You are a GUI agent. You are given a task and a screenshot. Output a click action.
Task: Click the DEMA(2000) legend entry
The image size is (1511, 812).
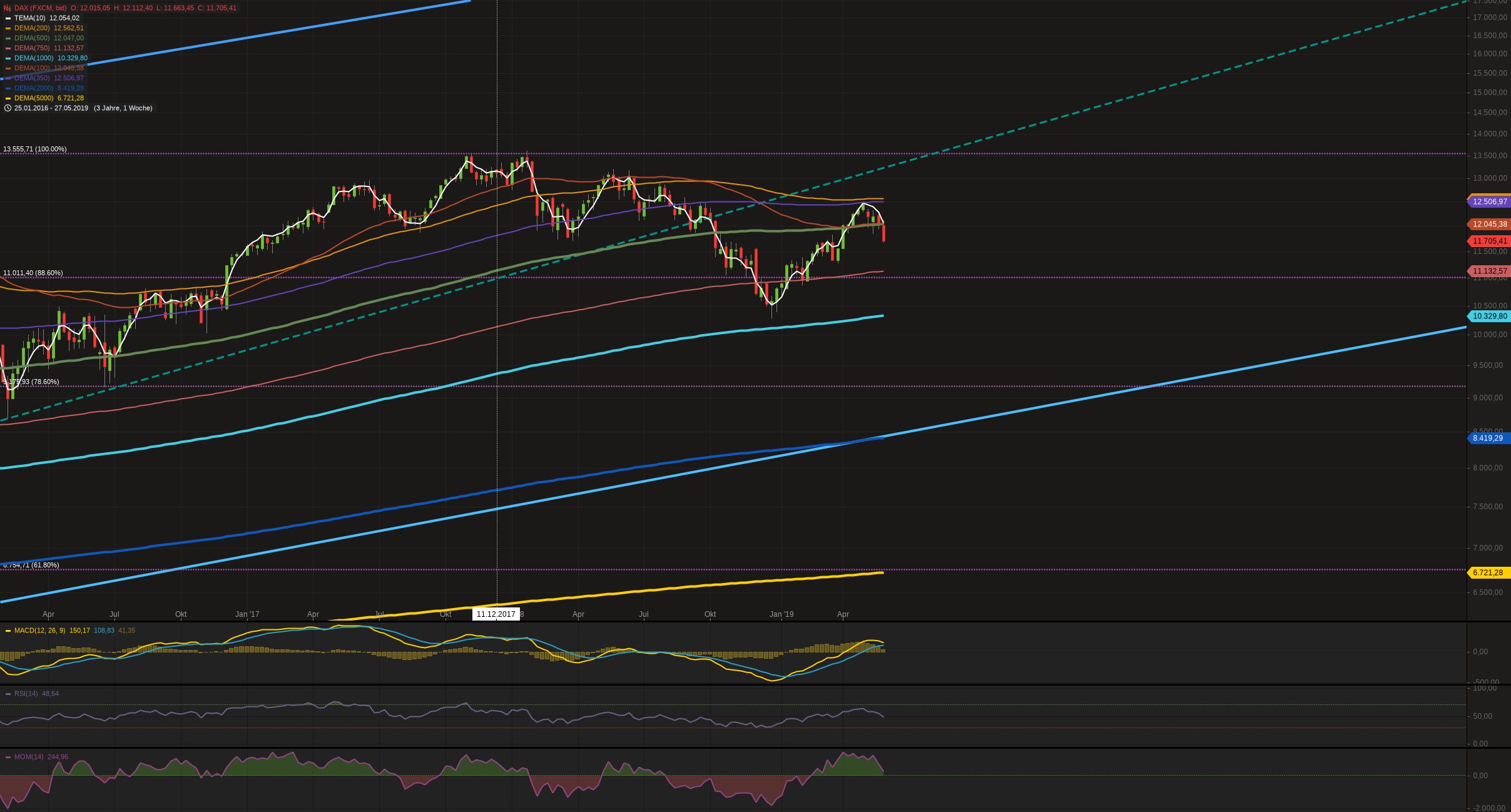point(34,88)
